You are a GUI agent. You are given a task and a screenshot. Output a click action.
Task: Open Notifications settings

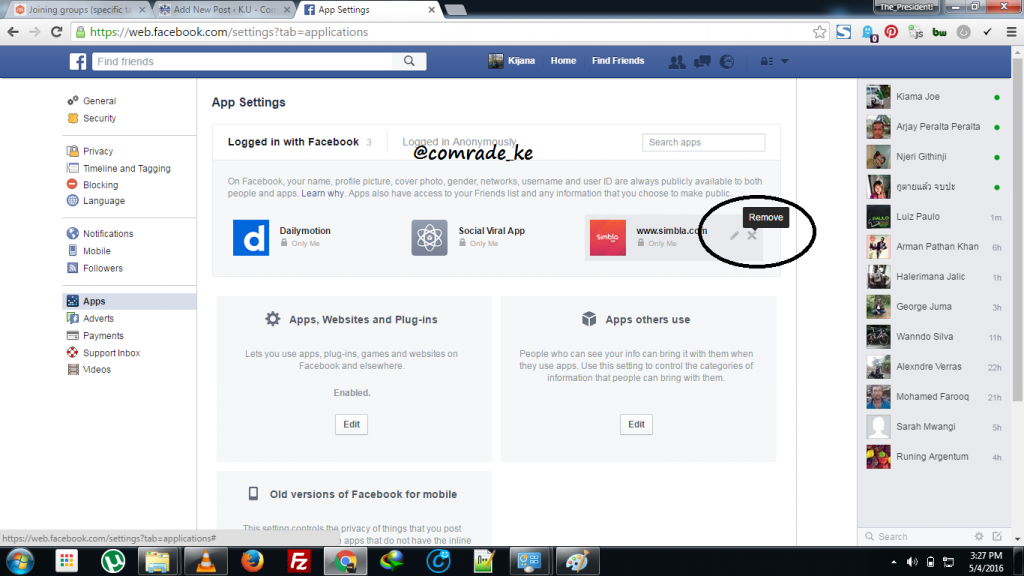coord(108,234)
